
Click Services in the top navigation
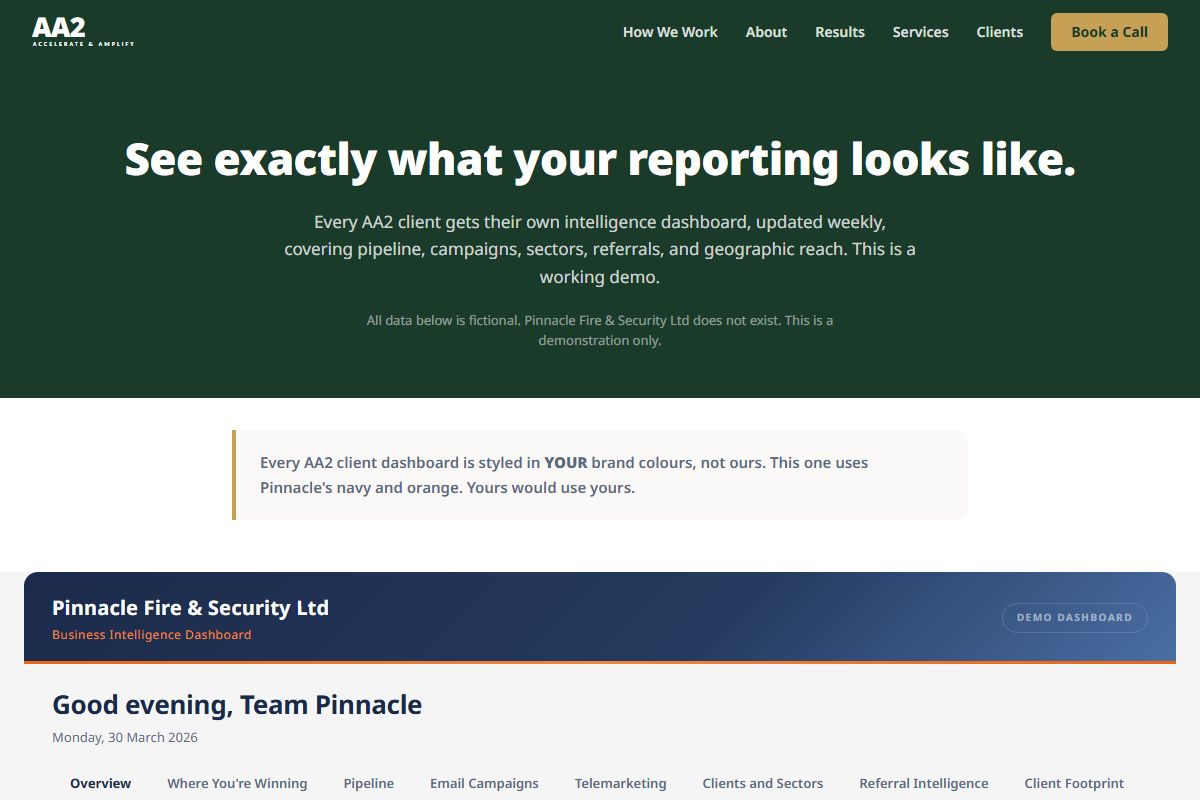click(920, 31)
